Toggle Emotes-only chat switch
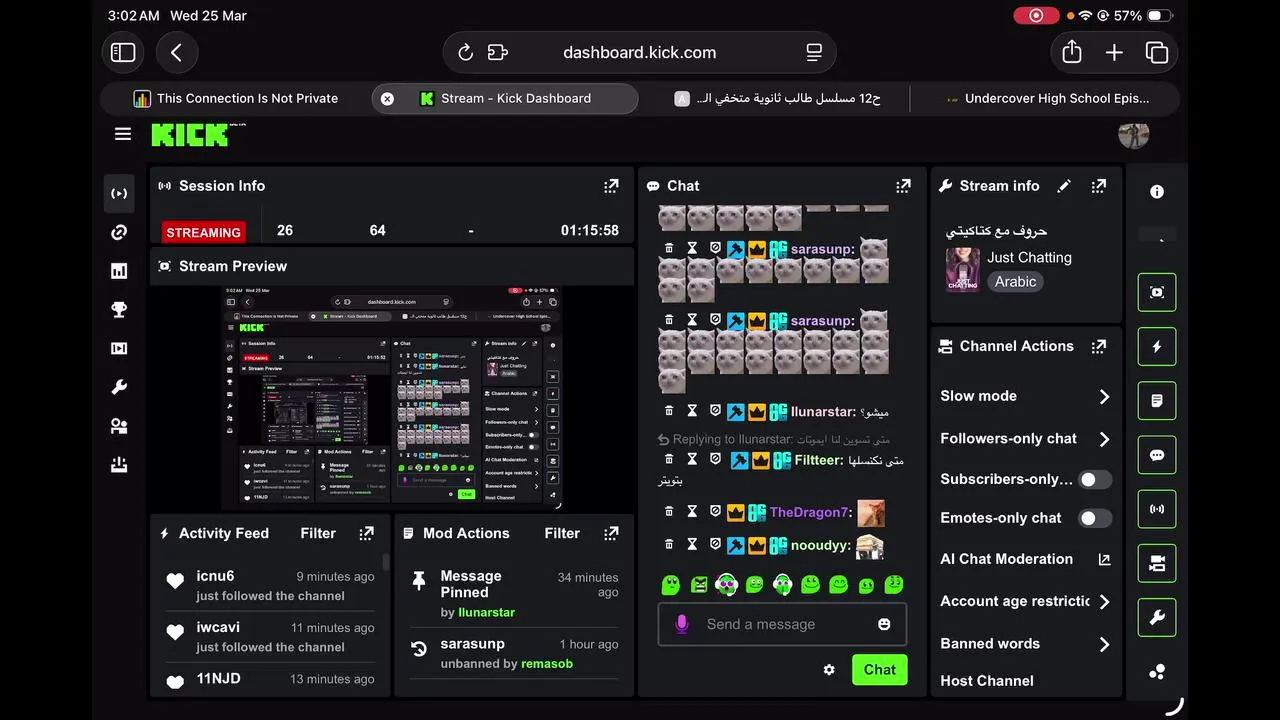The image size is (1280, 720). click(1095, 518)
